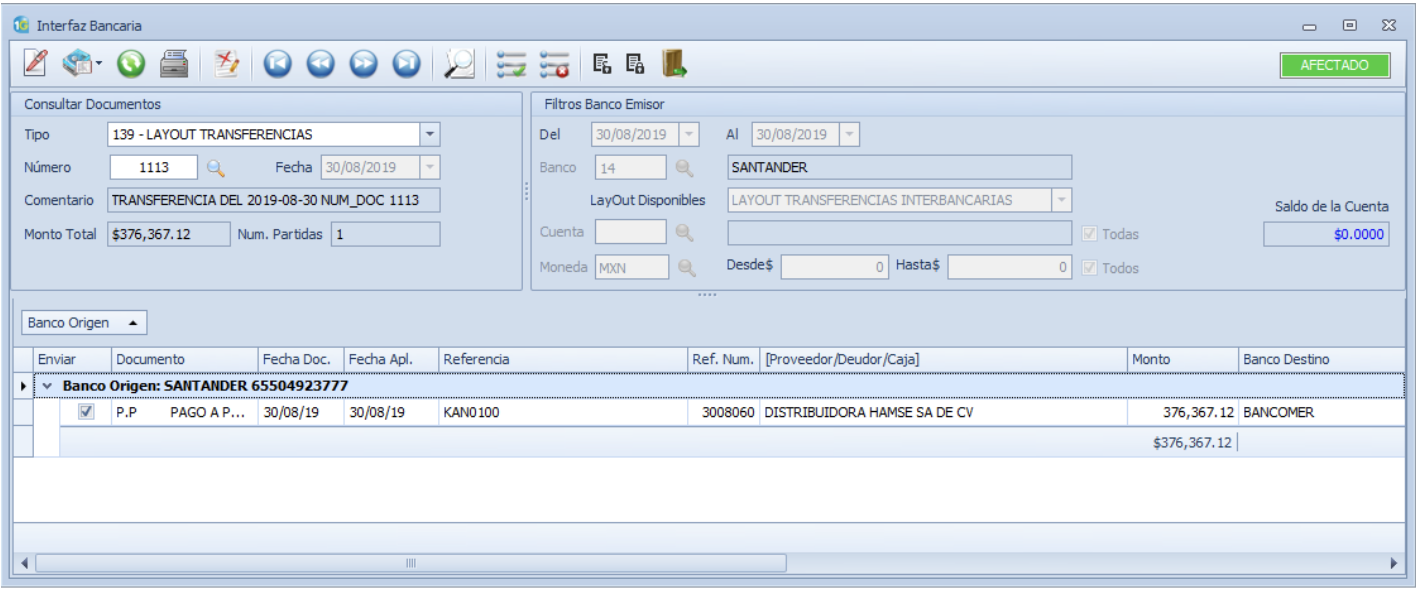Image resolution: width=1416 pixels, height=592 pixels.
Task: Click the cancel document icon with red X
Action: [x=227, y=65]
